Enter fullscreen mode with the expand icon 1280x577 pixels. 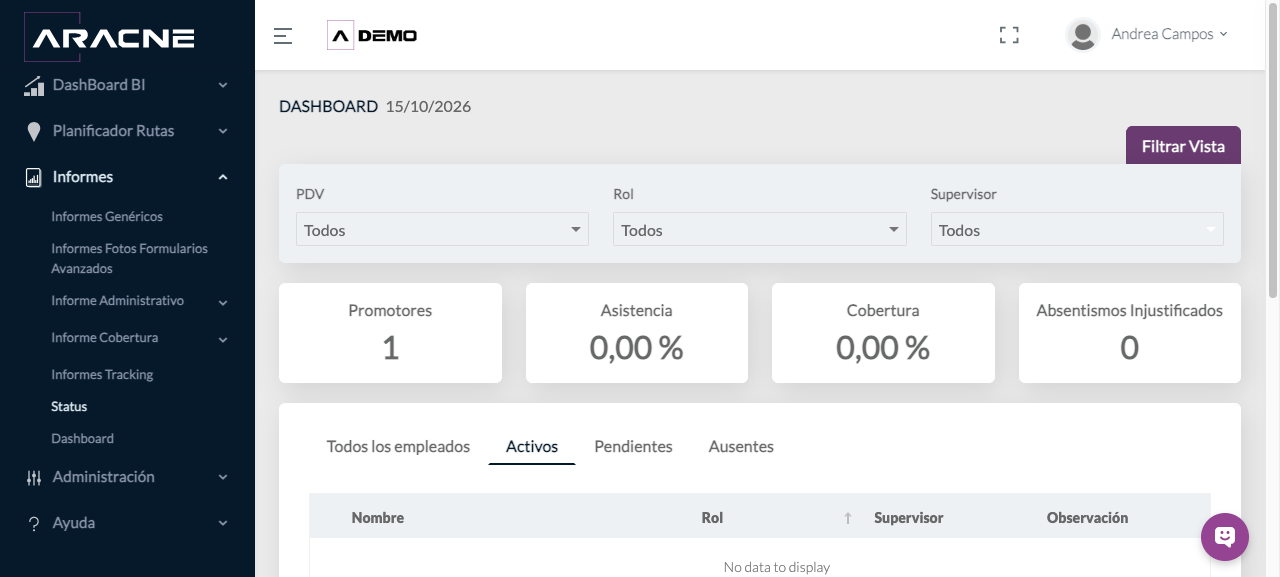[1009, 35]
